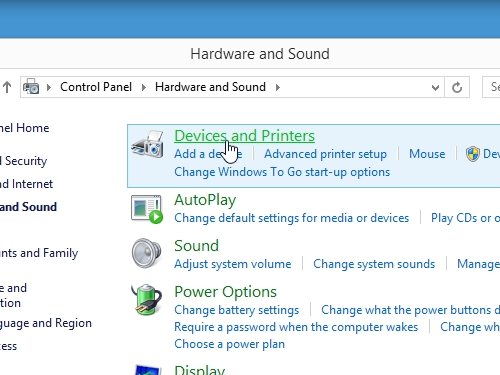500x375 pixels.
Task: Open Choose a power plan link
Action: point(229,344)
